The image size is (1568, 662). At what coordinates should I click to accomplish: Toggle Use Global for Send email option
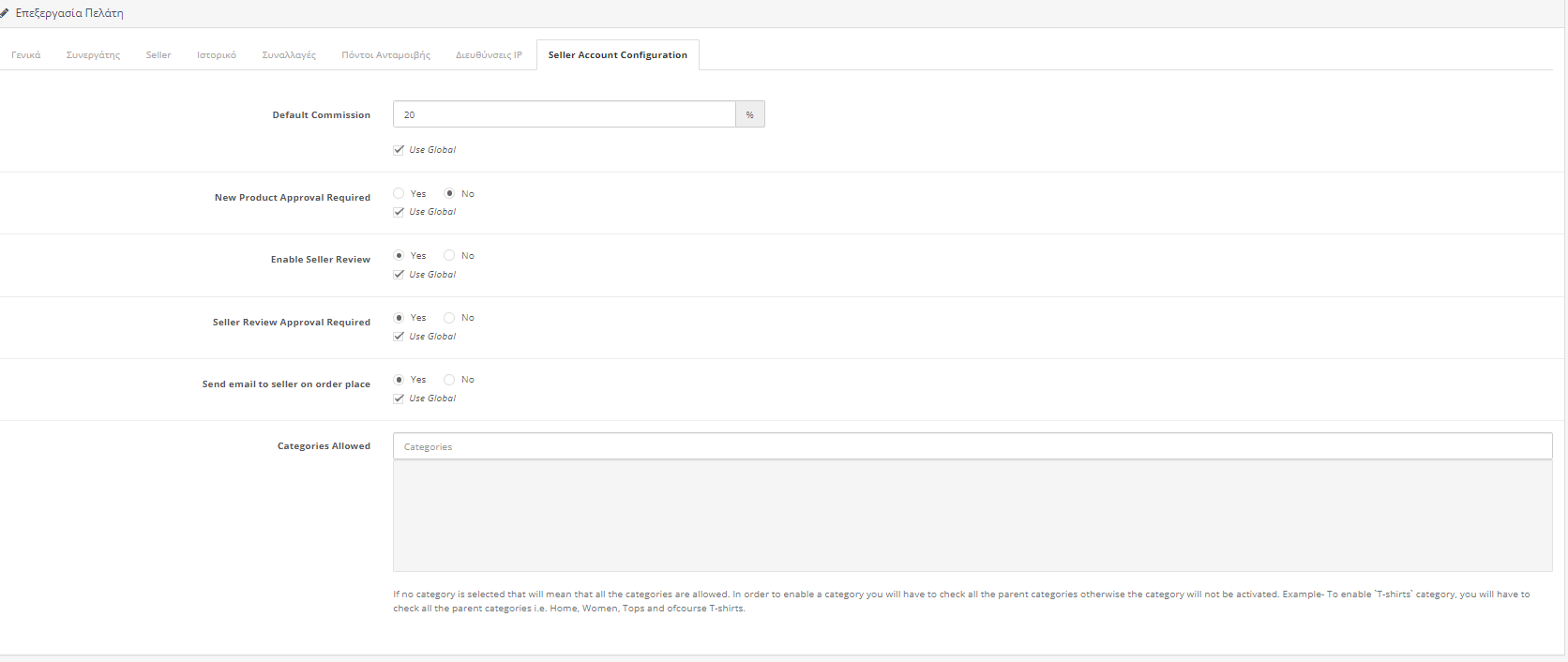tap(399, 399)
